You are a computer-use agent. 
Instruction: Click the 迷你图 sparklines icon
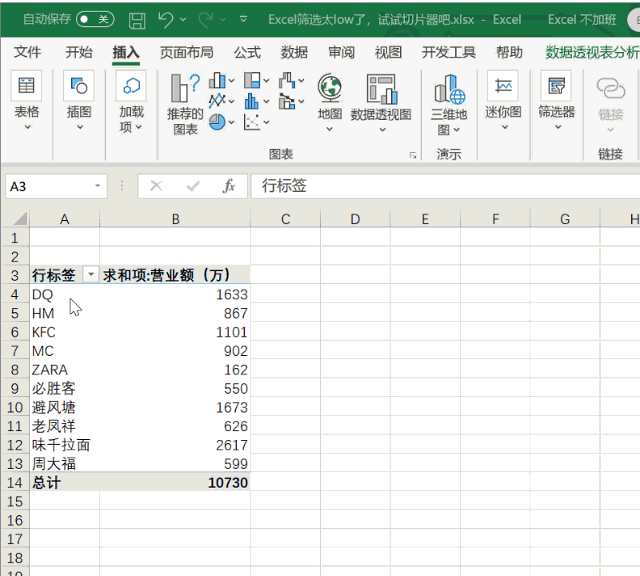503,86
